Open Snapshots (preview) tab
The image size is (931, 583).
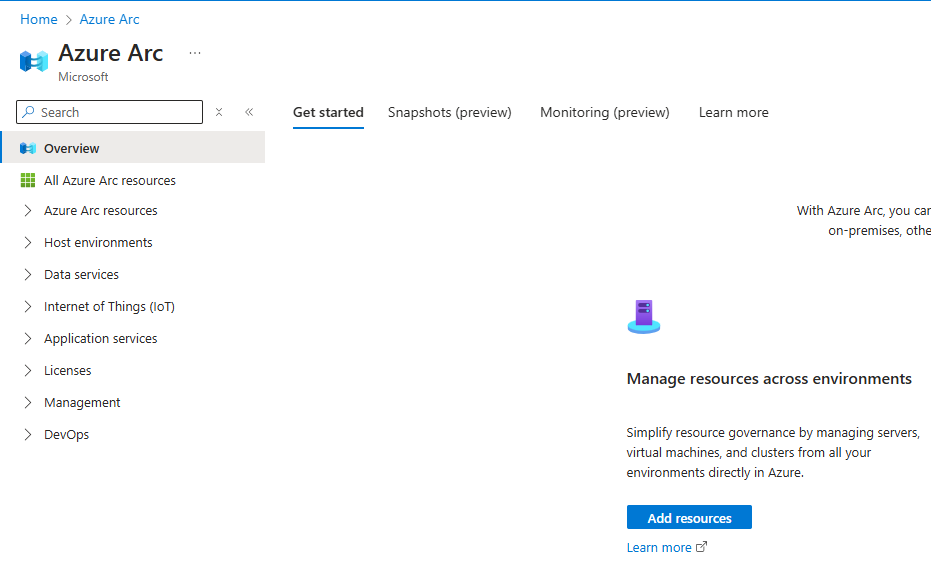pyautogui.click(x=449, y=113)
